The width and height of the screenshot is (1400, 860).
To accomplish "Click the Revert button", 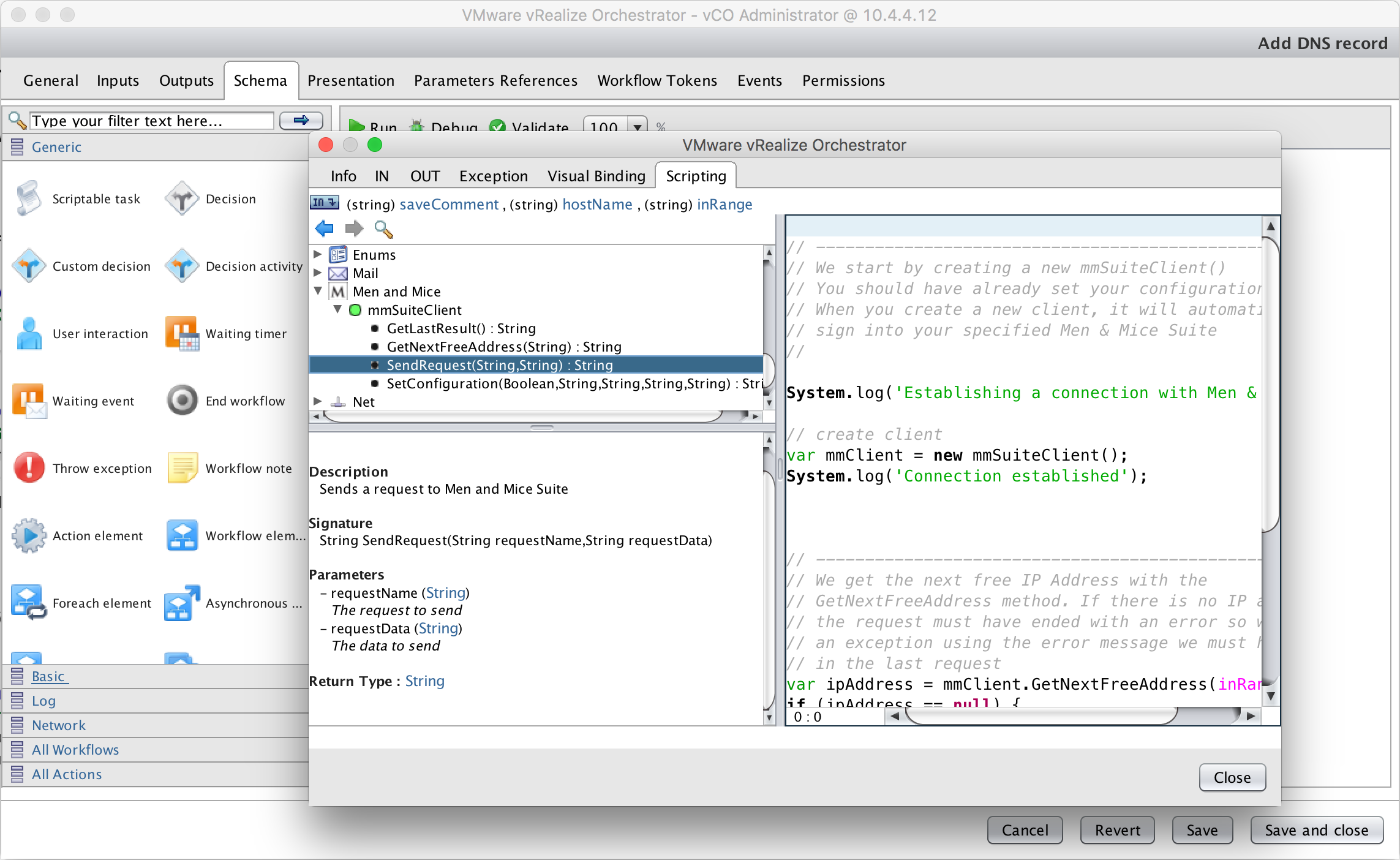I will 1118,830.
